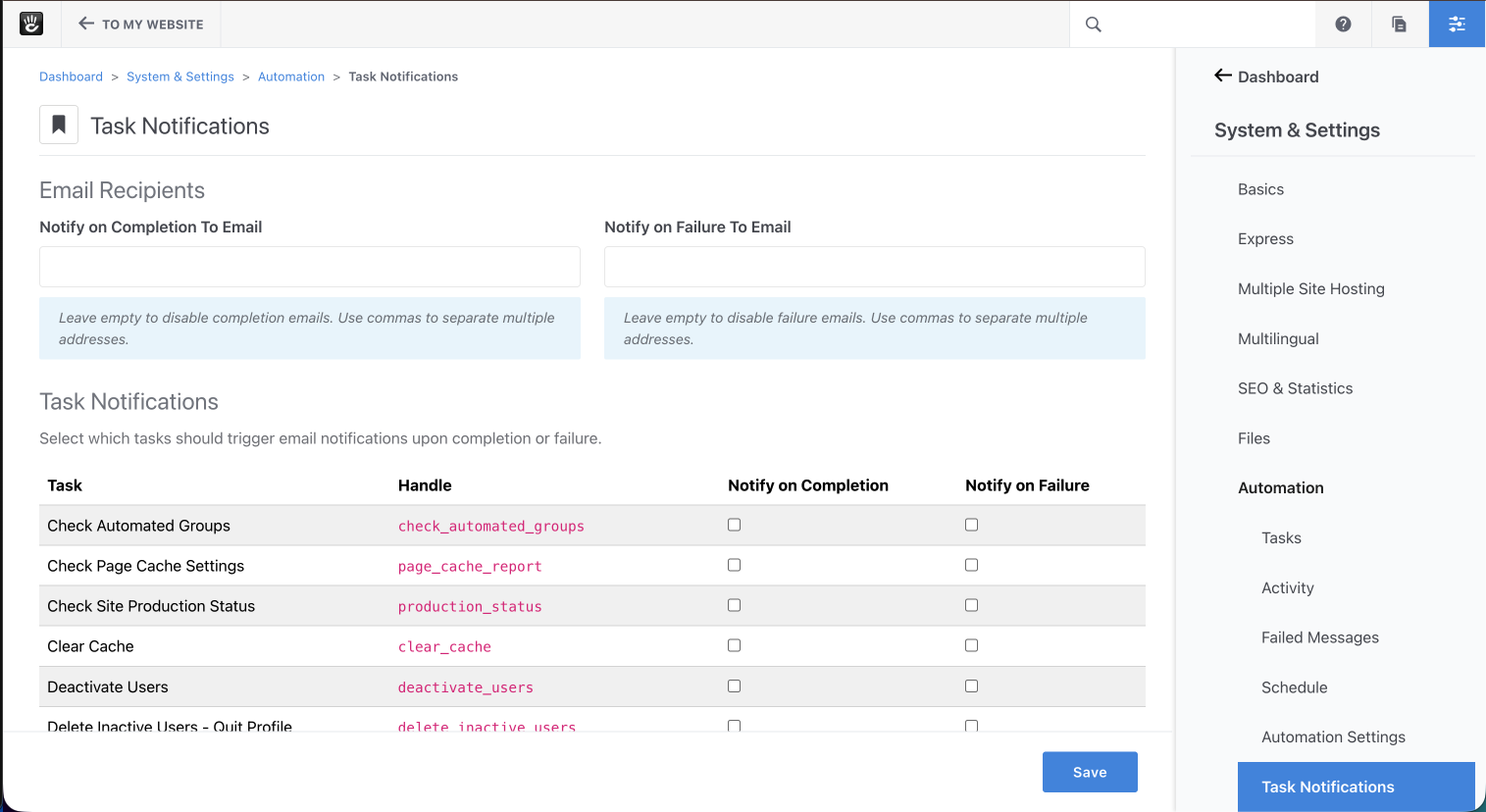This screenshot has width=1486, height=812.
Task: Enable failure notification for Clear Cache
Action: 971,645
